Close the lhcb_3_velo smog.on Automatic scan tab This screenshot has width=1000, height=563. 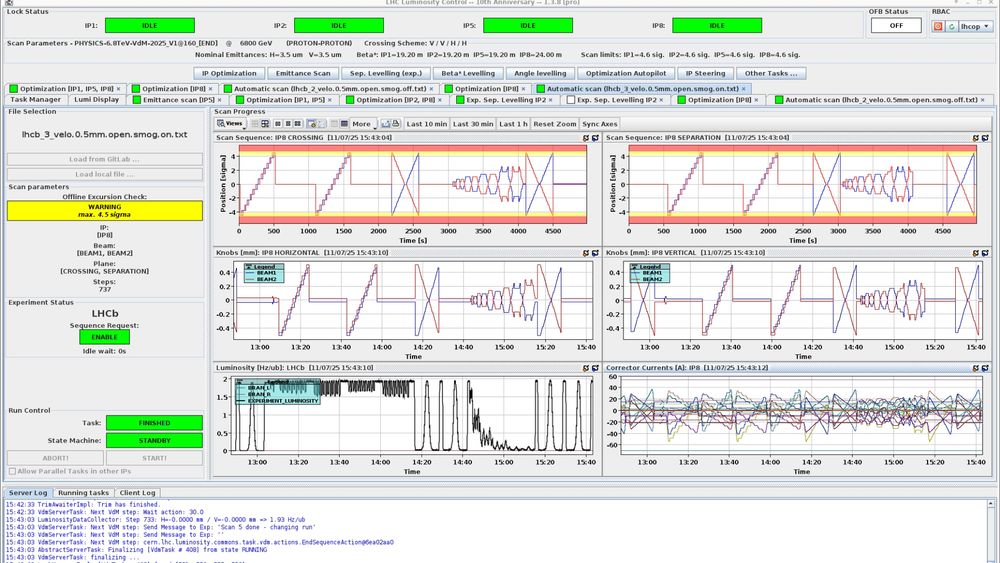click(x=743, y=89)
